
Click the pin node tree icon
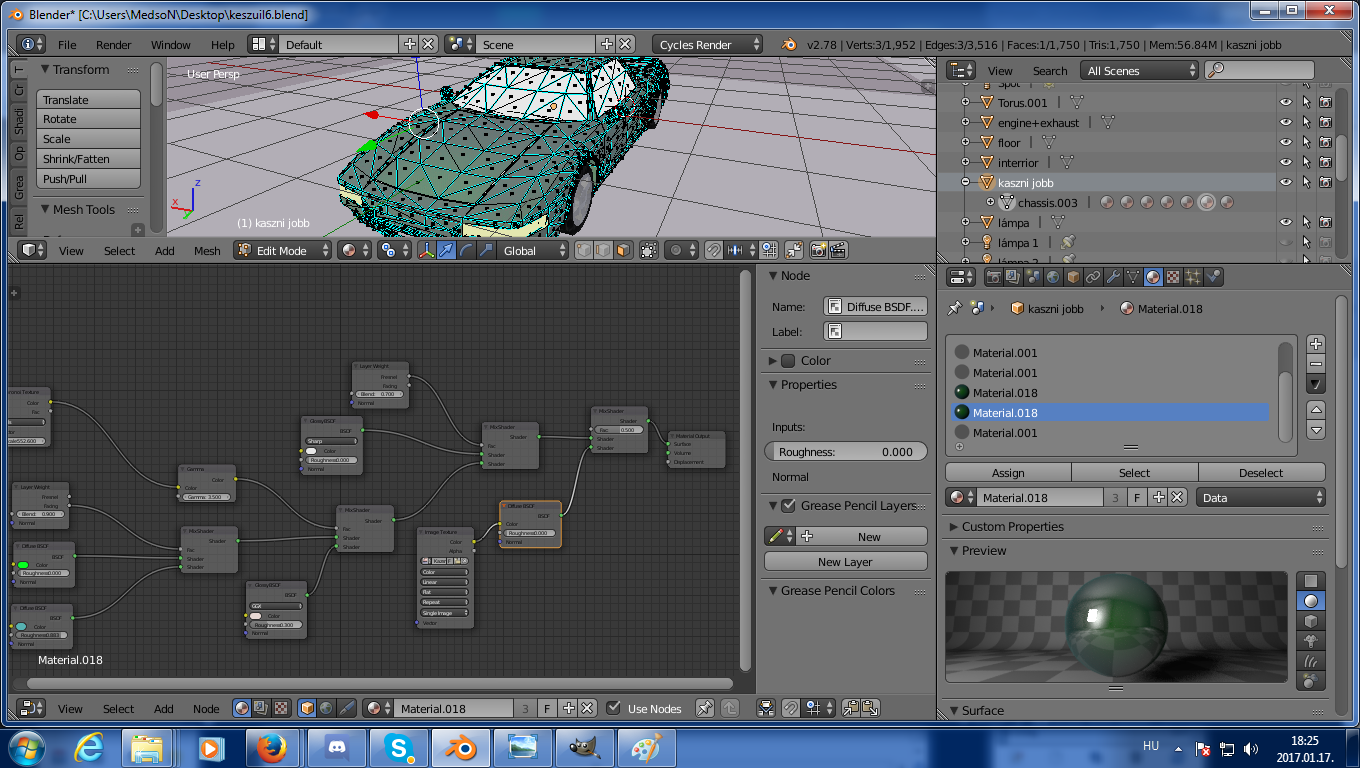(705, 708)
